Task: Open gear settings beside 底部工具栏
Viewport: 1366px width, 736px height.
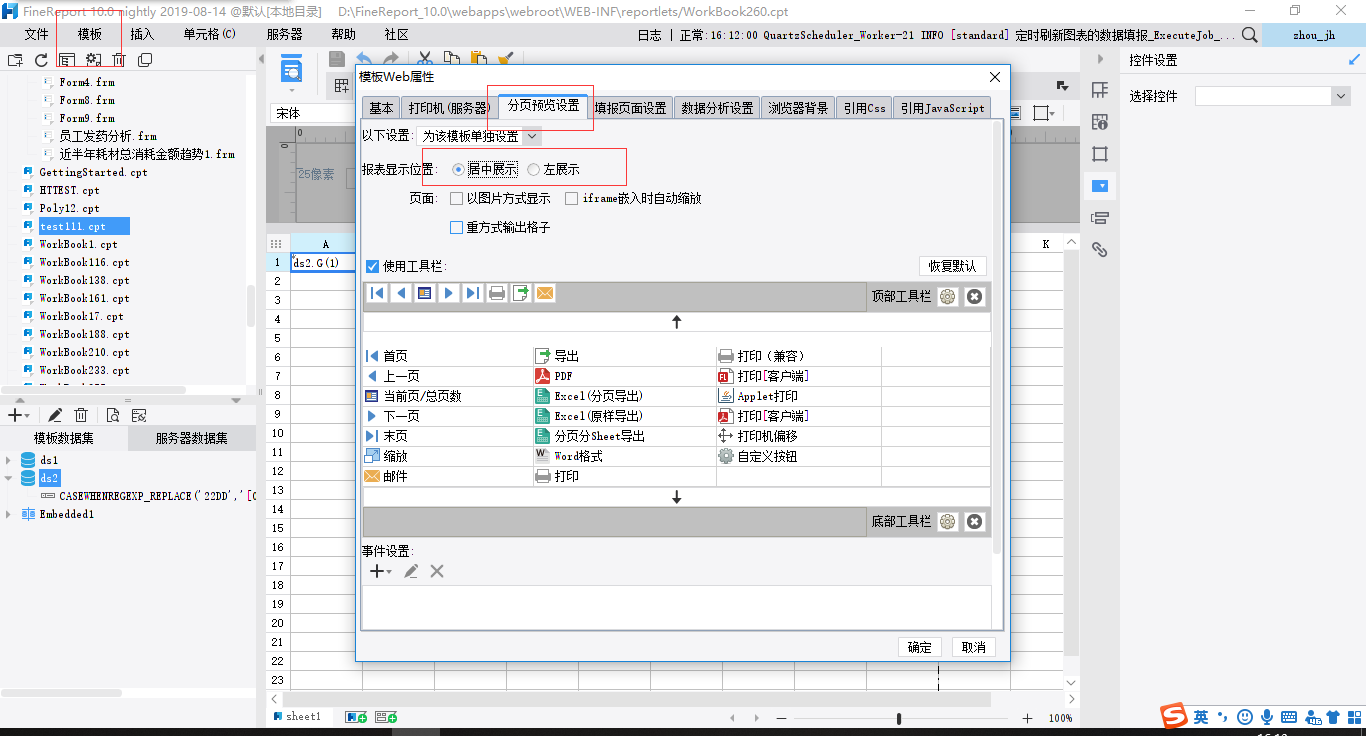Action: point(948,521)
